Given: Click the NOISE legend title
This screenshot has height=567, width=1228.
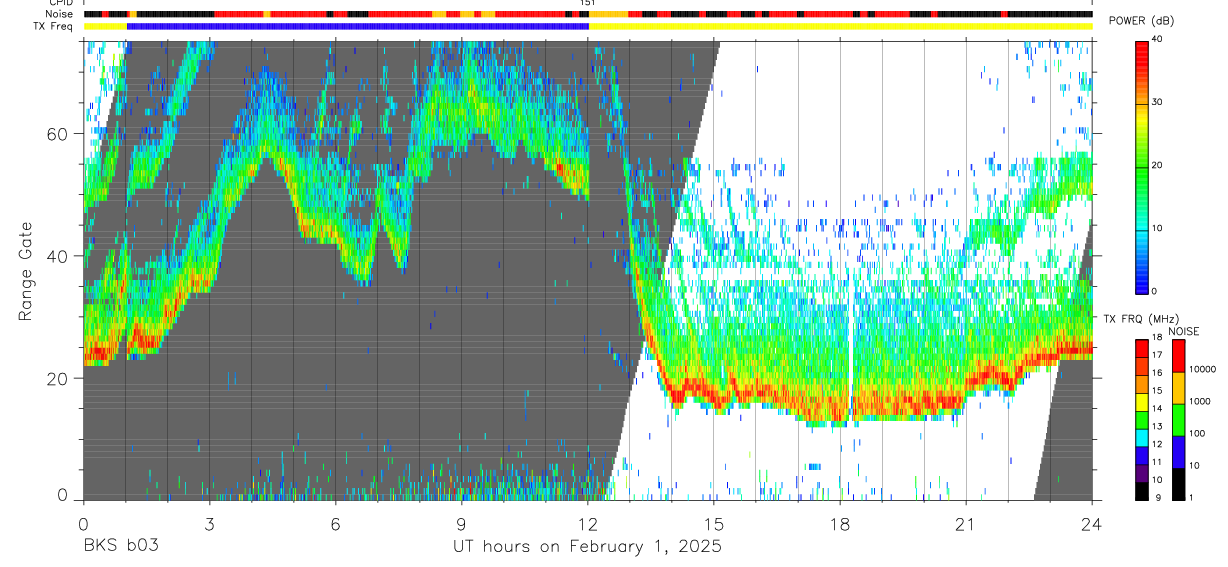Looking at the screenshot, I should click(x=1184, y=331).
